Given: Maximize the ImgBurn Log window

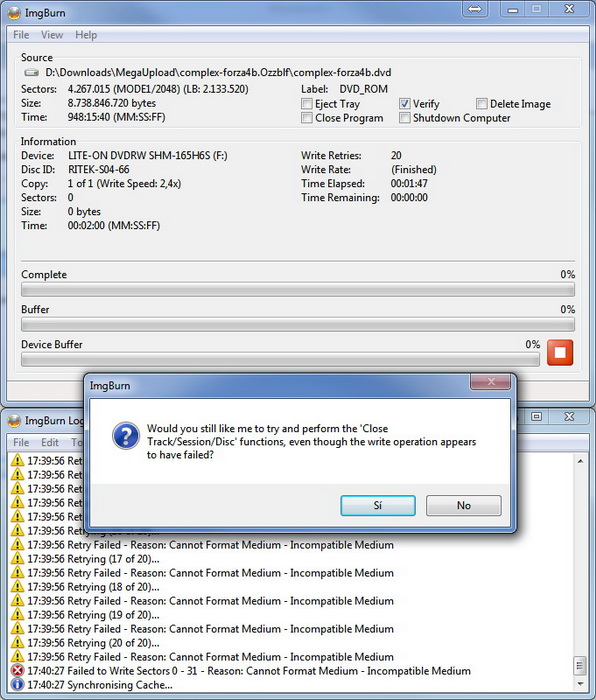Looking at the screenshot, I should (x=536, y=417).
